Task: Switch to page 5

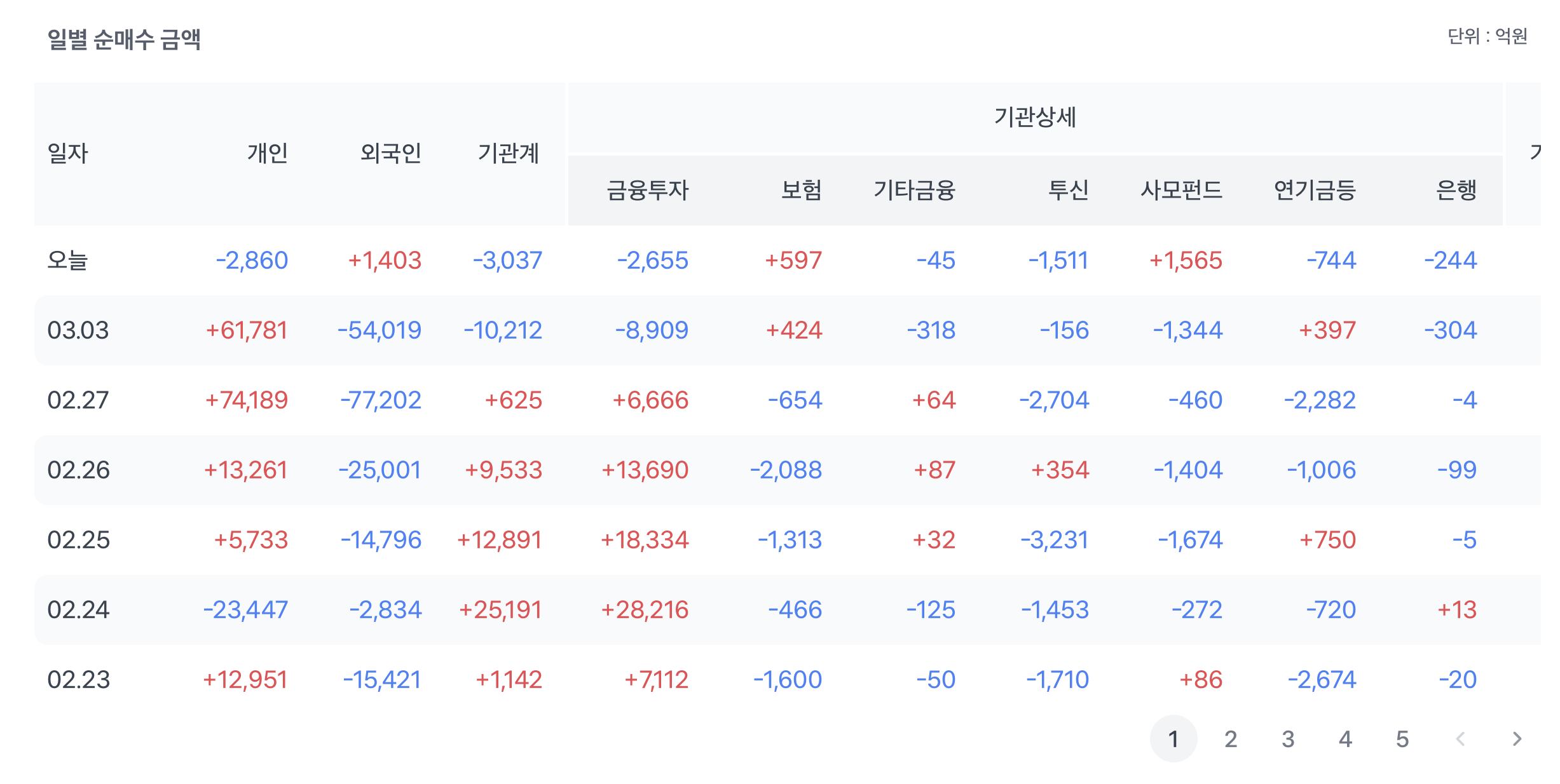Action: [x=1402, y=738]
